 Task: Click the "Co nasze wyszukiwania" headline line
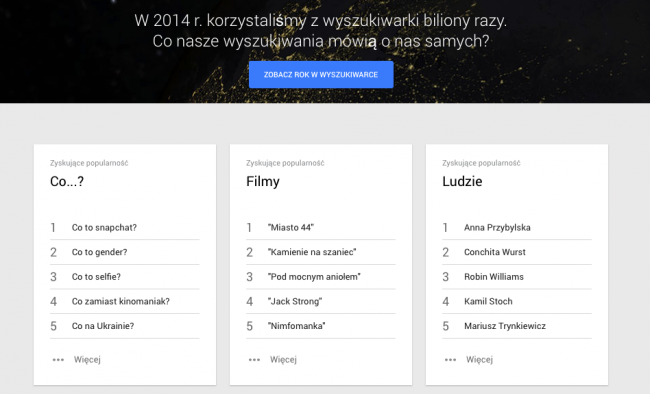click(x=321, y=41)
